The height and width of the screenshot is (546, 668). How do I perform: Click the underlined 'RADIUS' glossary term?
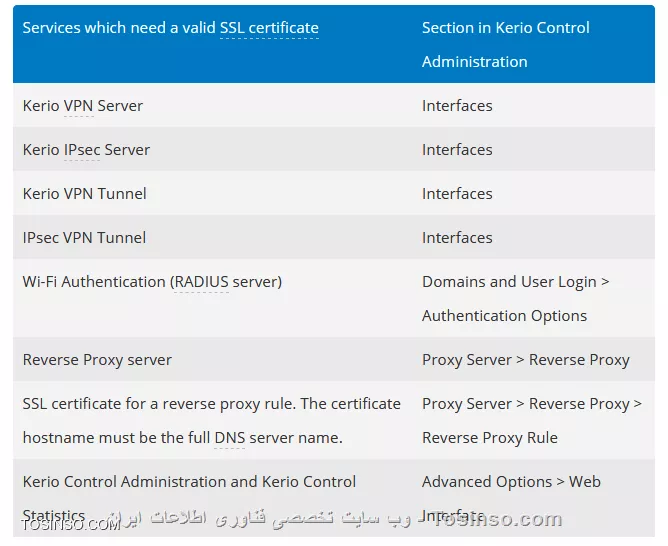click(x=202, y=282)
